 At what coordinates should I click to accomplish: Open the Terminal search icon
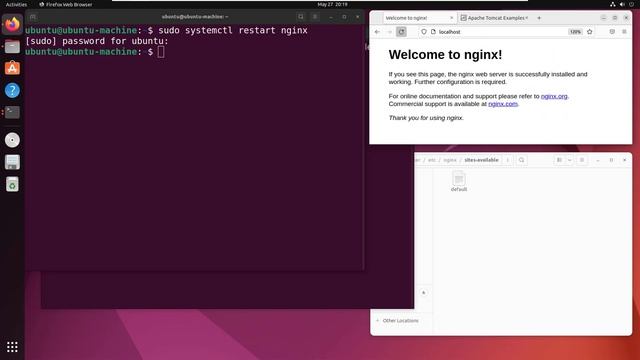301,17
